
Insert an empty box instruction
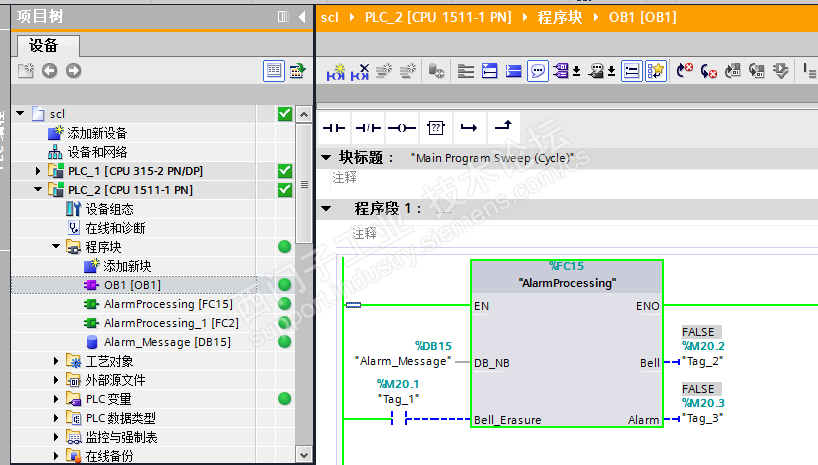click(436, 128)
